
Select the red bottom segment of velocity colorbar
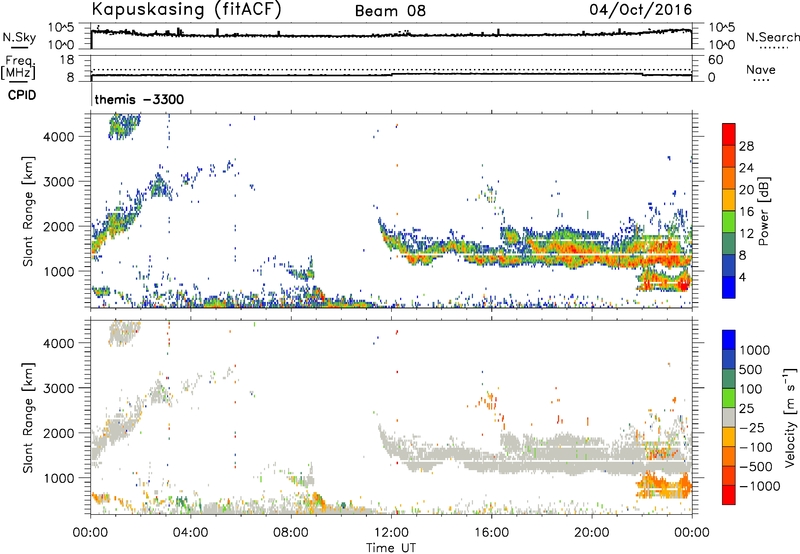pos(729,495)
